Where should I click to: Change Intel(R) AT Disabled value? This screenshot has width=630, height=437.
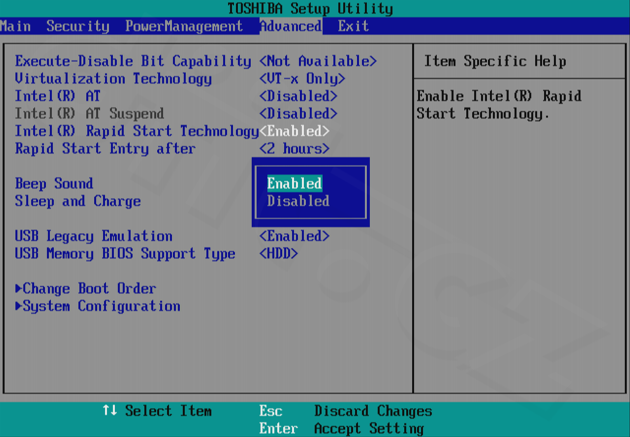coord(298,96)
